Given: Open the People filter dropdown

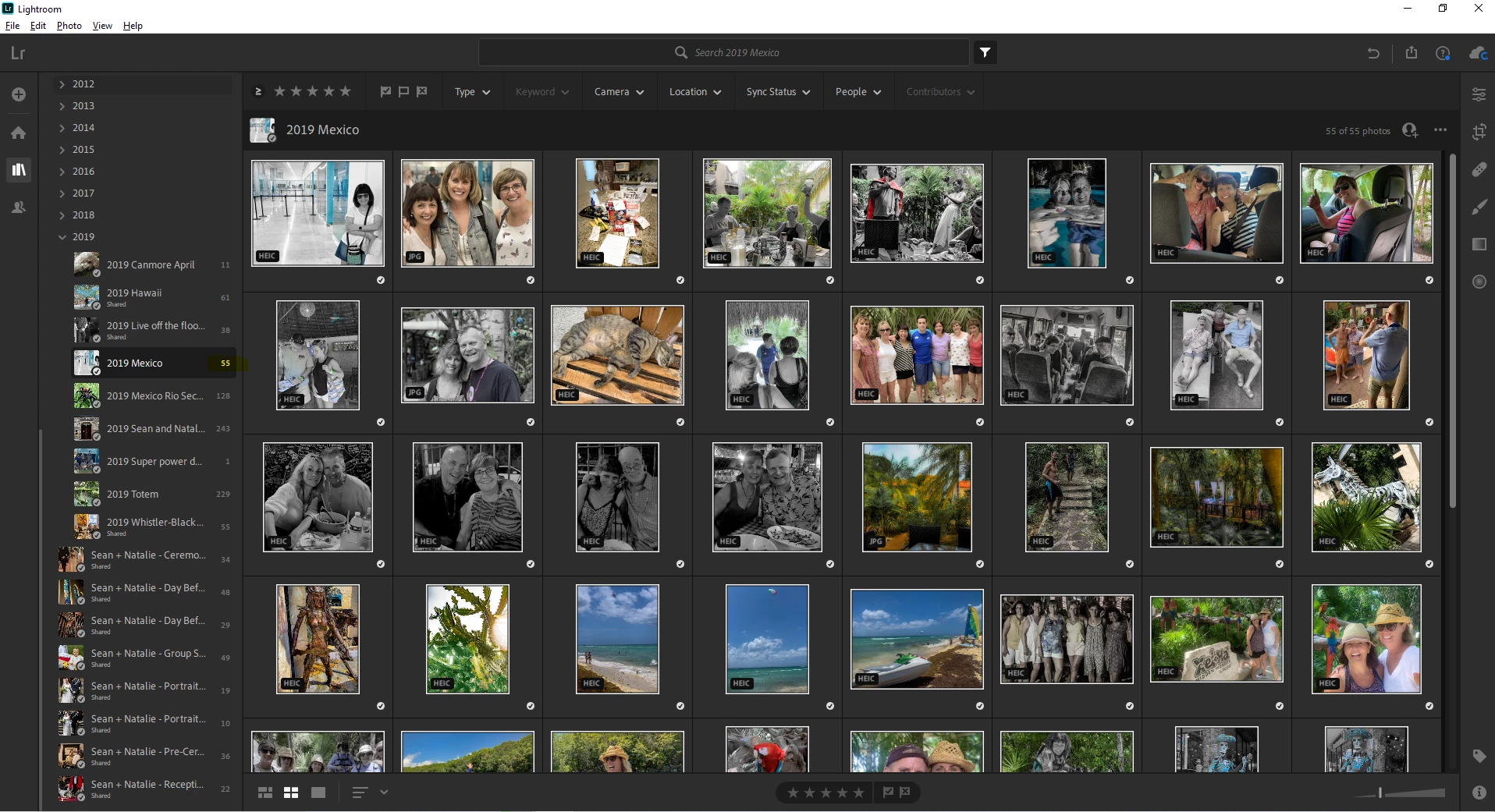Looking at the screenshot, I should pyautogui.click(x=858, y=91).
